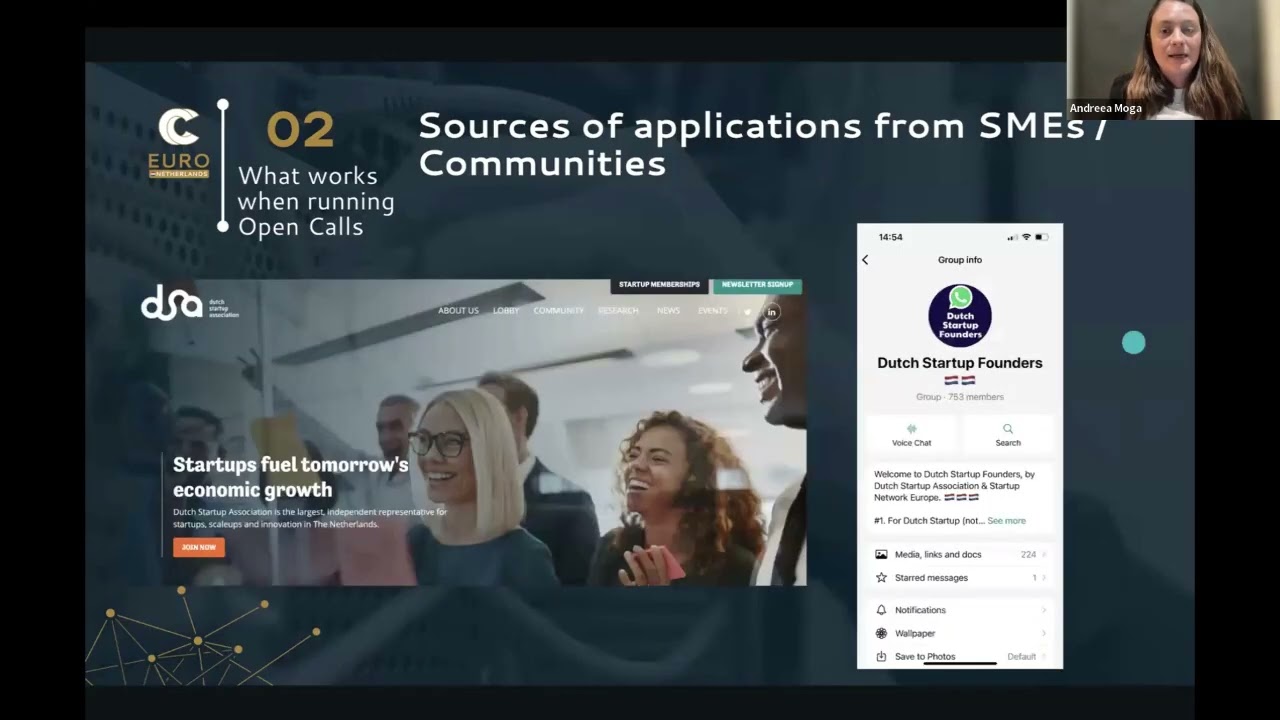Open the Media, links and docs row

[x=960, y=554]
